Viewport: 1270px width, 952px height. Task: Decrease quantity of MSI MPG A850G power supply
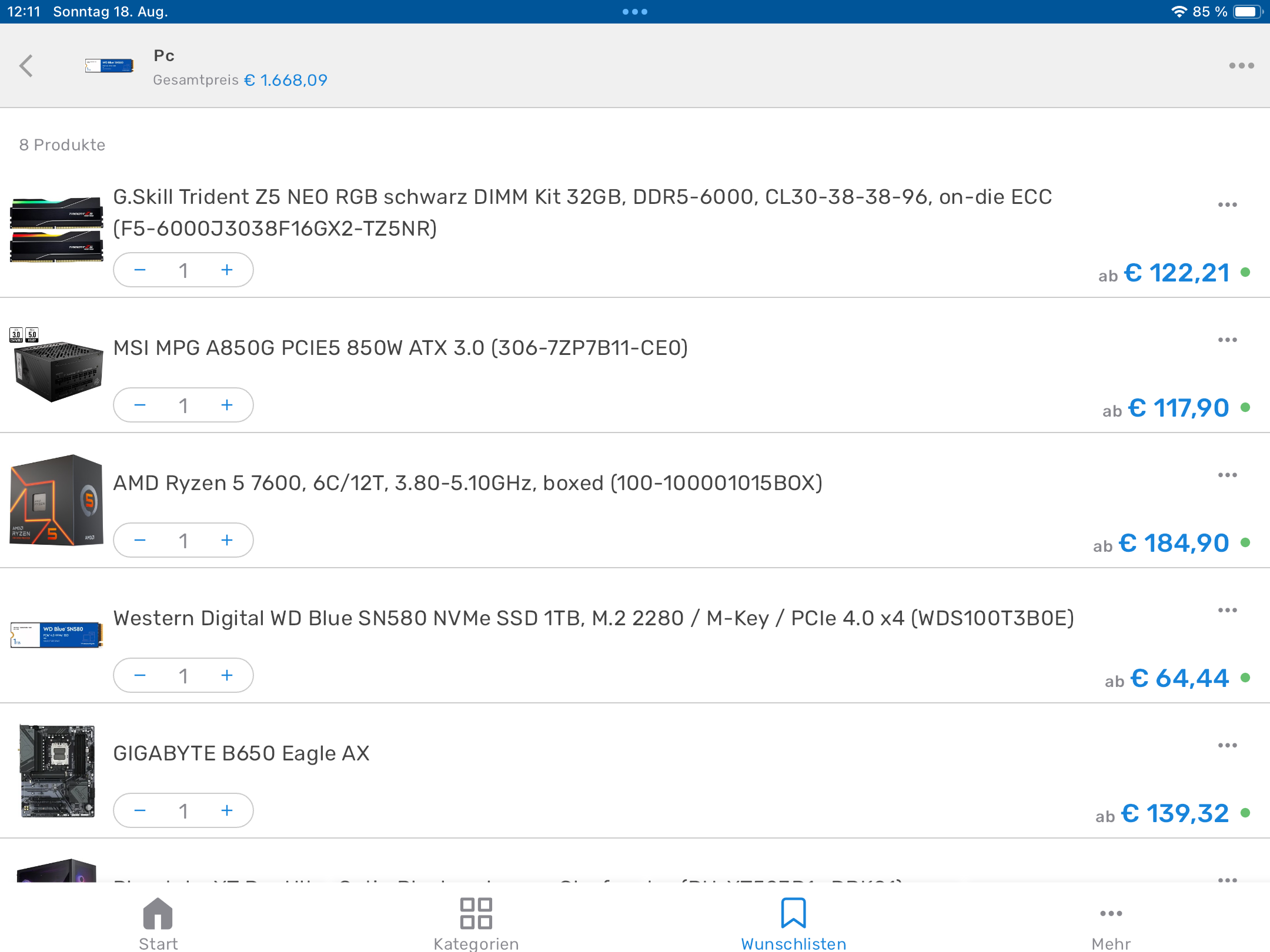point(140,405)
